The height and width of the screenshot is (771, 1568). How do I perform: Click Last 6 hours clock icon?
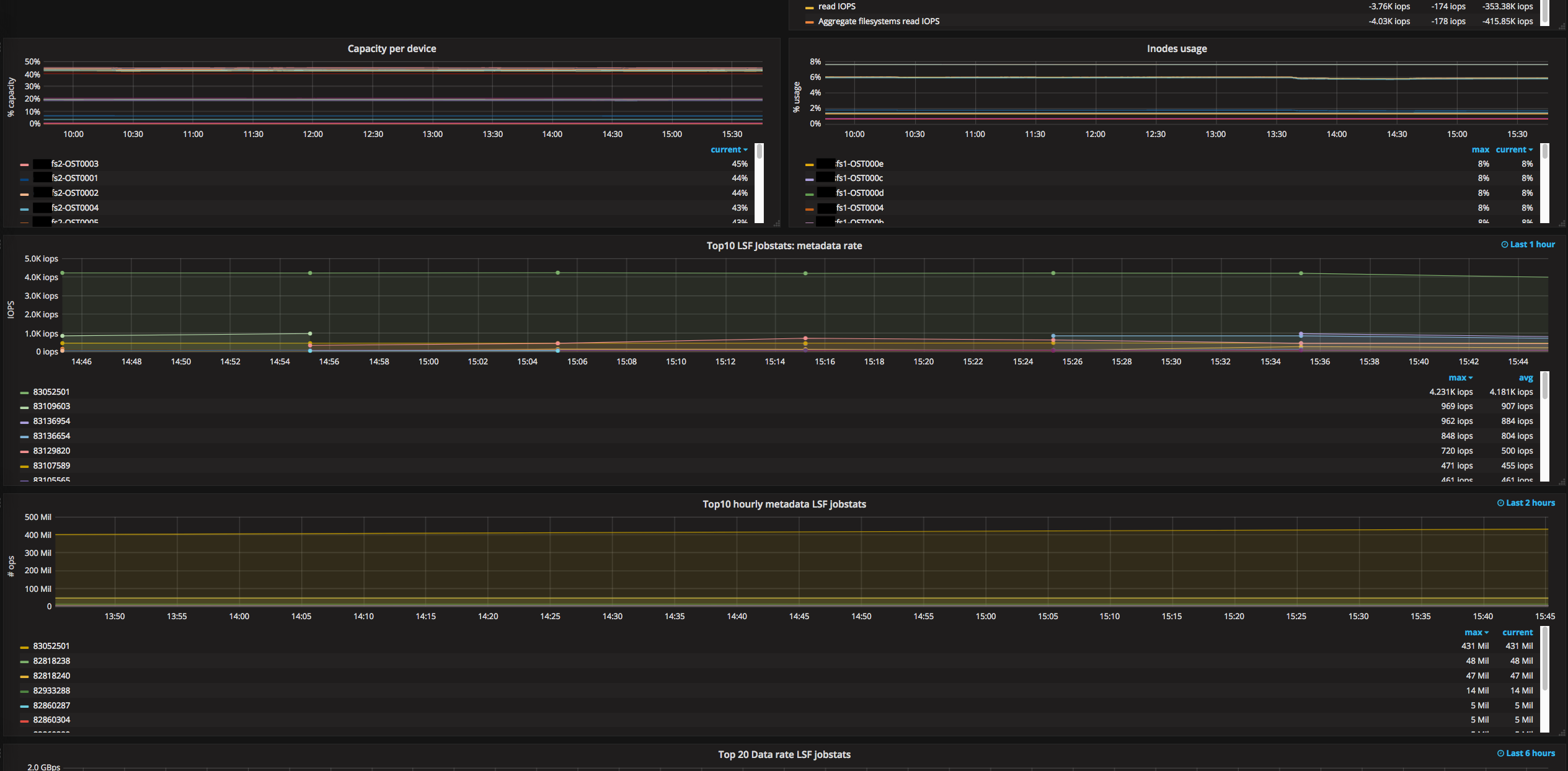pyautogui.click(x=1500, y=754)
